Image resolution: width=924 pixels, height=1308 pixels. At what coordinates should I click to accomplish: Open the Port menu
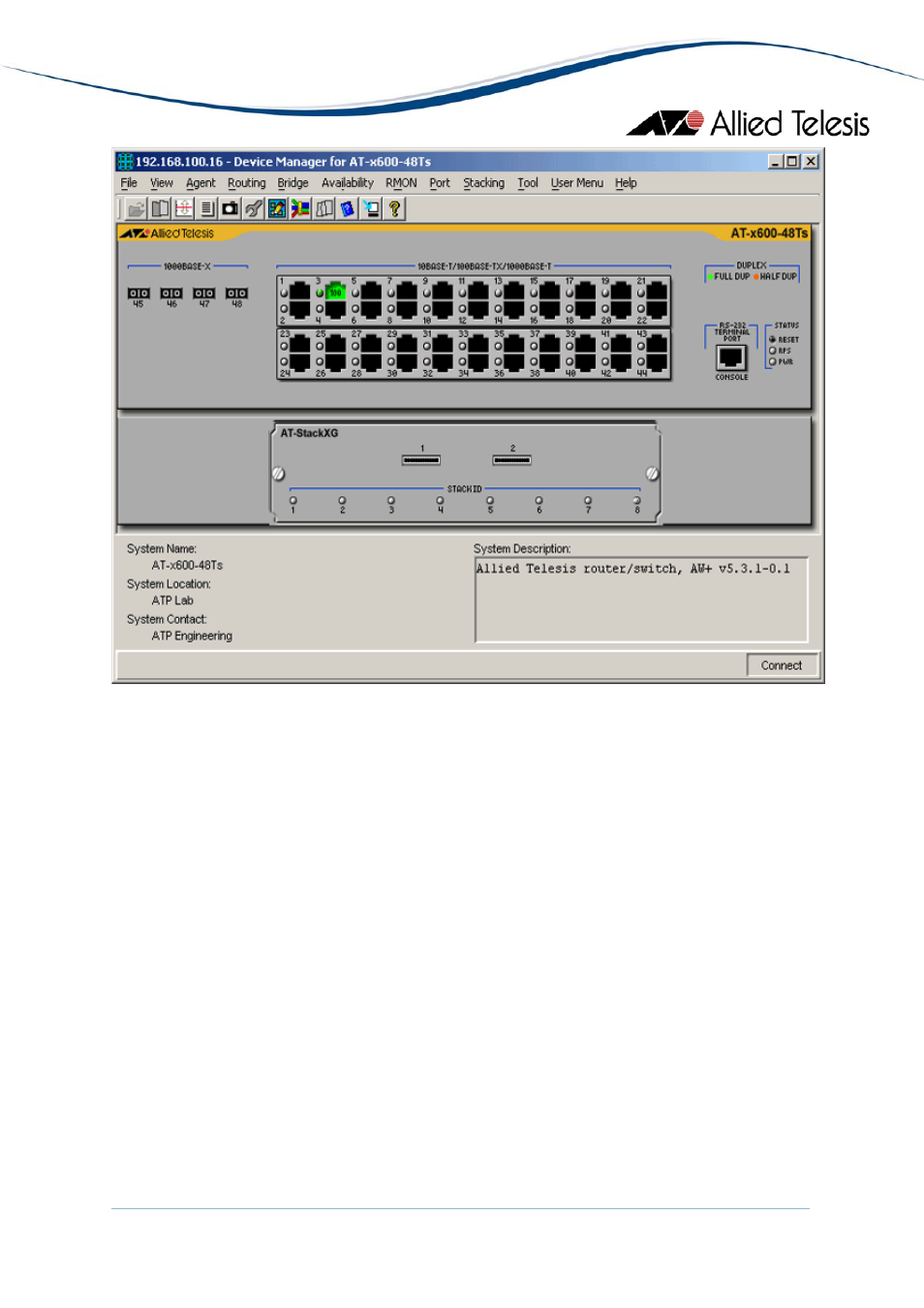(440, 183)
